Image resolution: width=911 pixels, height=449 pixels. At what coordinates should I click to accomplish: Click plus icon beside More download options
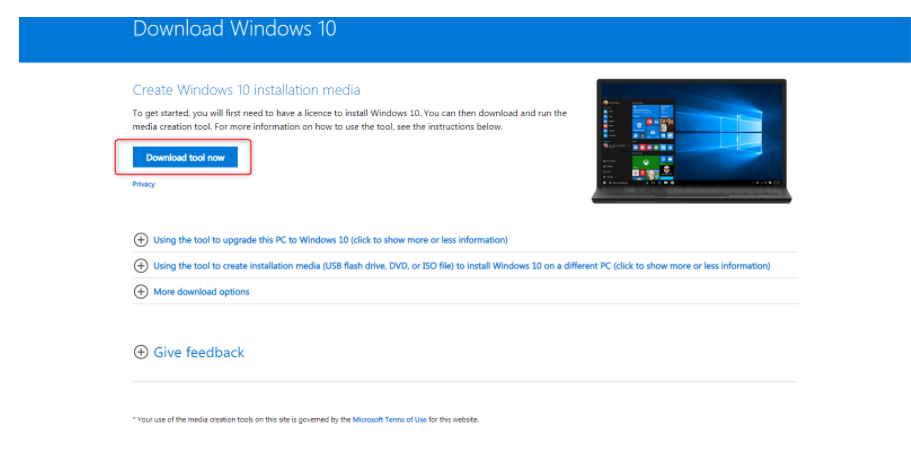tap(140, 292)
